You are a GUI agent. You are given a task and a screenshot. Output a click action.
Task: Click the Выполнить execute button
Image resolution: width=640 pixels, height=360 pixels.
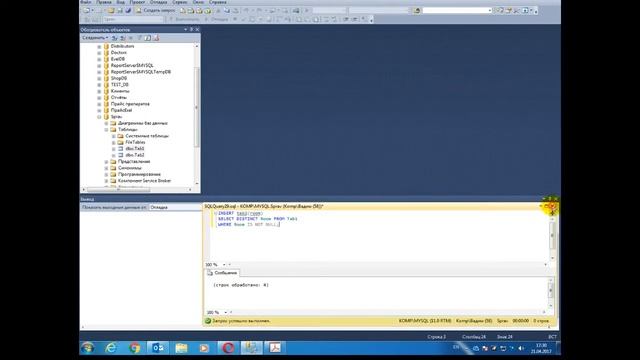(x=184, y=19)
